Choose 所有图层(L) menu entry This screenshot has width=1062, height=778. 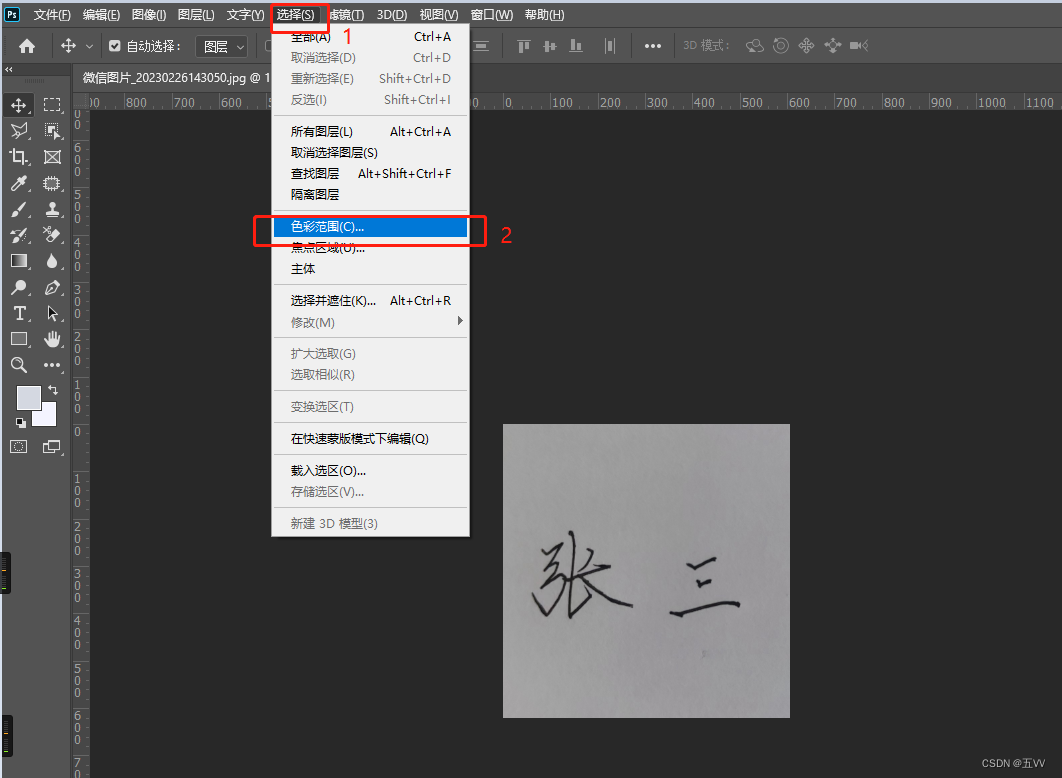[370, 131]
